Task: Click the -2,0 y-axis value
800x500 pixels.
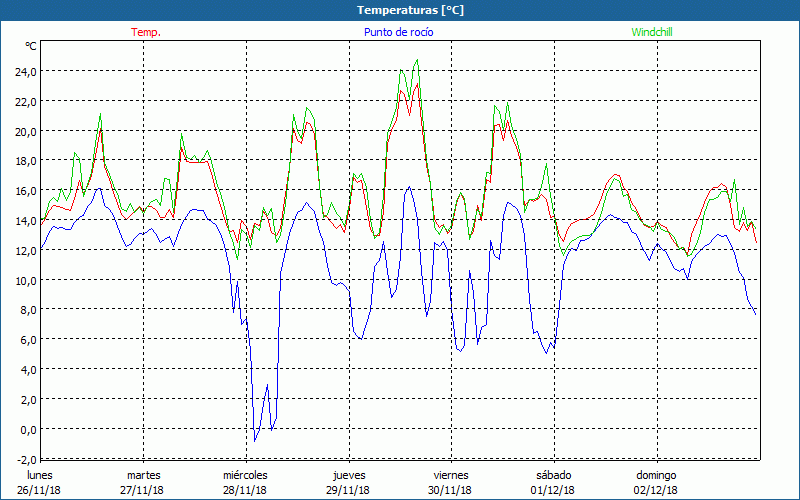Action: pos(27,460)
